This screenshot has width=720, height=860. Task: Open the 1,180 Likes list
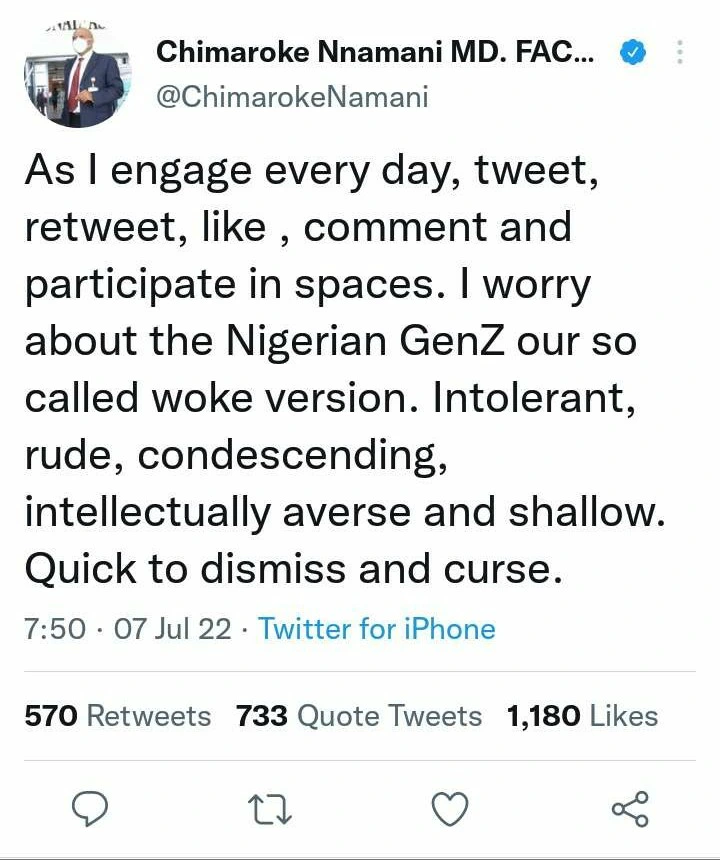[x=582, y=716]
